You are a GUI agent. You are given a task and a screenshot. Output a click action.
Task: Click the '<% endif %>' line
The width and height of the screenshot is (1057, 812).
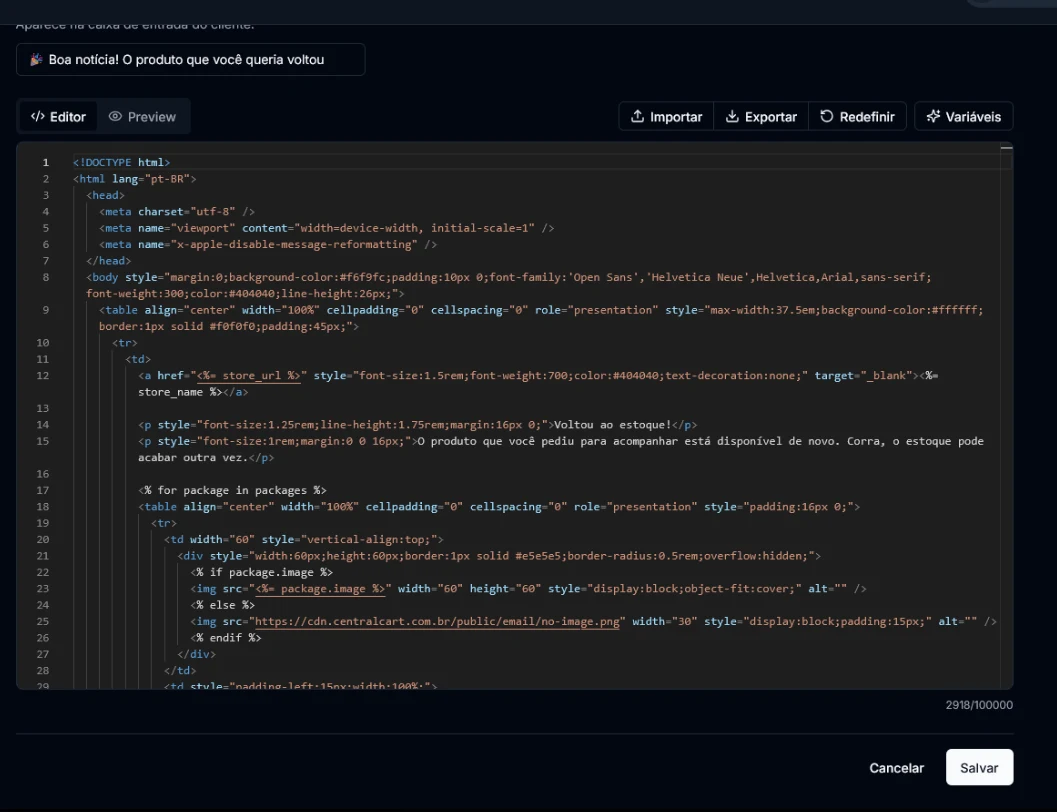[226, 637]
